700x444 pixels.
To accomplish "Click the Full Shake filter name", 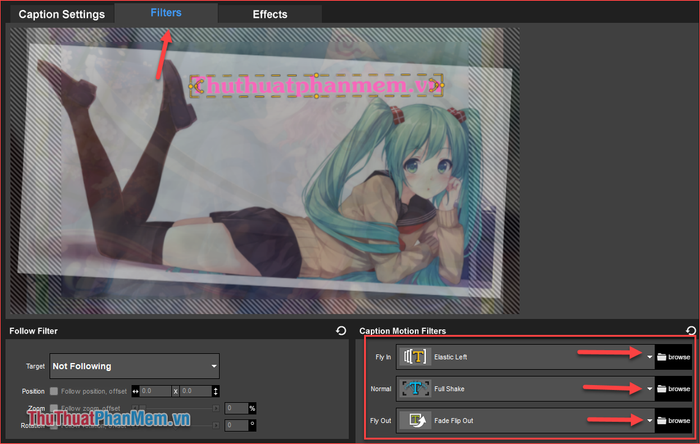I will click(449, 389).
